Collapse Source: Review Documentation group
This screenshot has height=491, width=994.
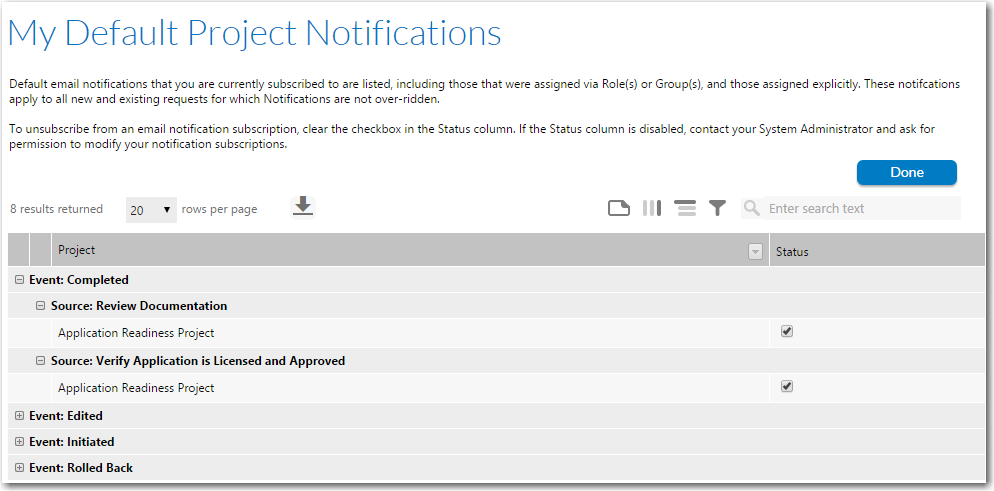tap(41, 305)
